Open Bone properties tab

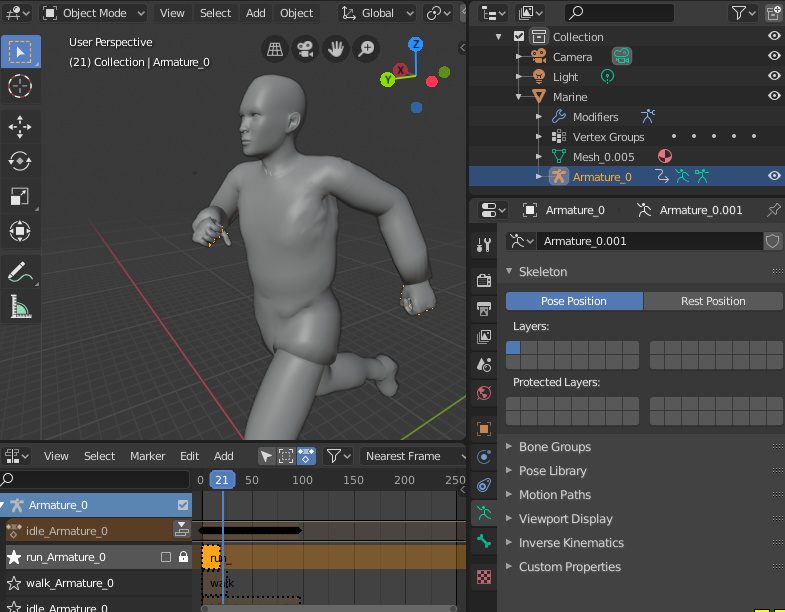click(x=484, y=541)
